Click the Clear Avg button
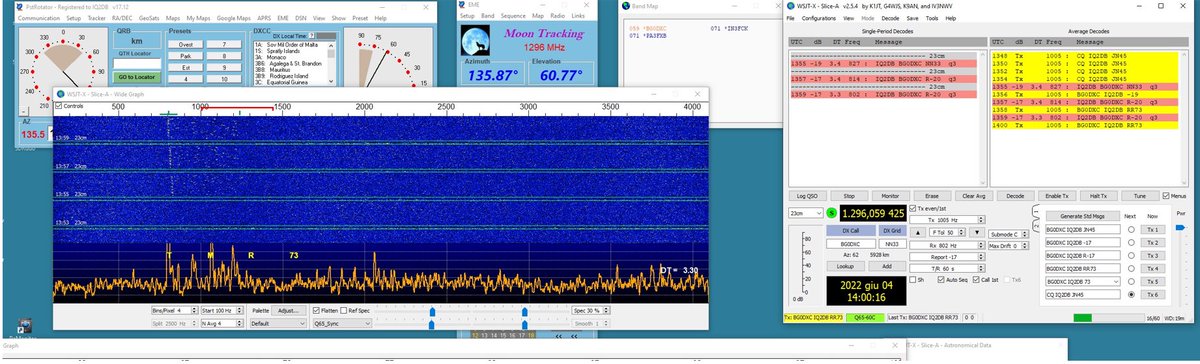 click(974, 196)
